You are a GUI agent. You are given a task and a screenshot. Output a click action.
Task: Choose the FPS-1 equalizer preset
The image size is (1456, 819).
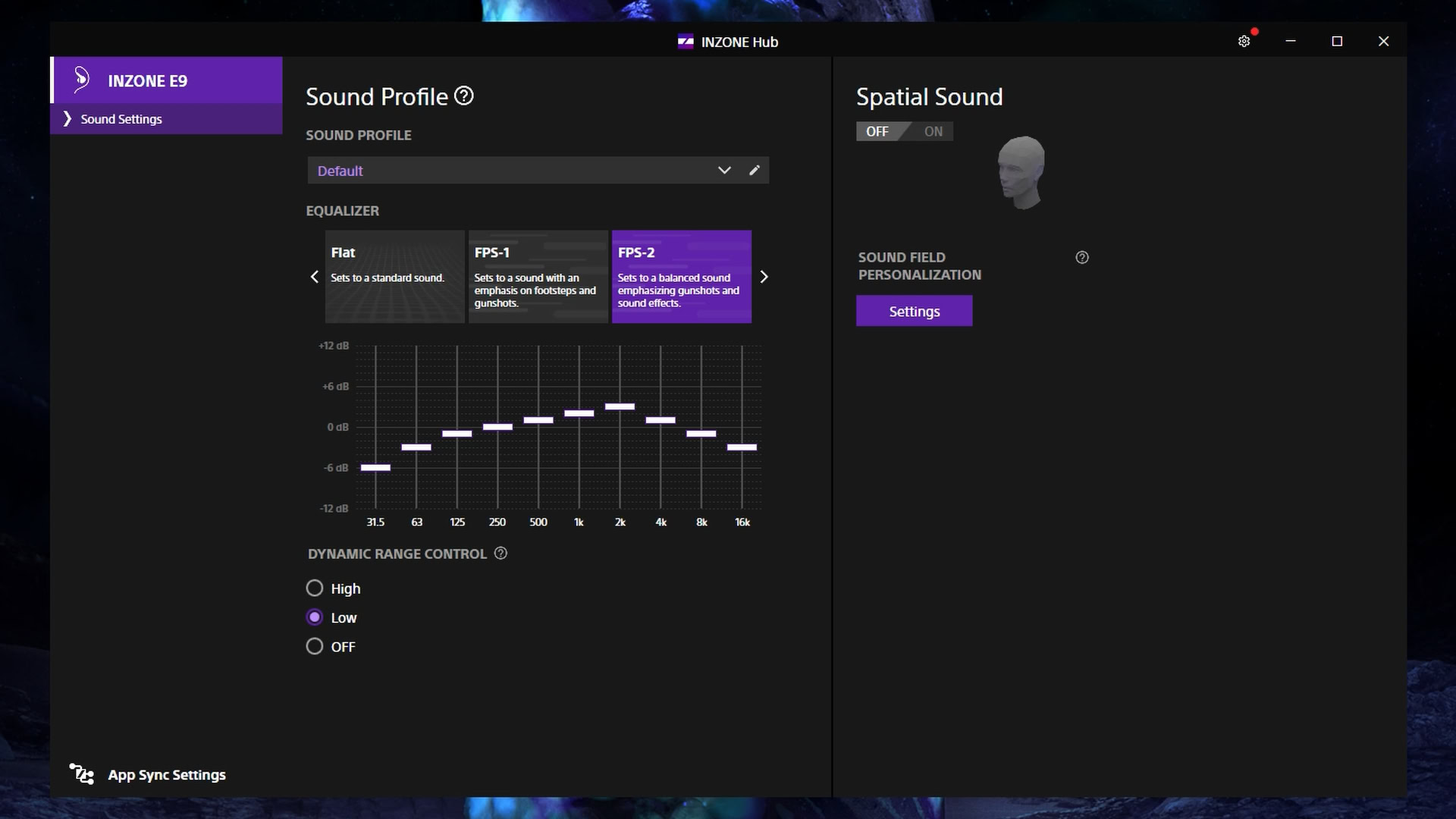pyautogui.click(x=538, y=277)
